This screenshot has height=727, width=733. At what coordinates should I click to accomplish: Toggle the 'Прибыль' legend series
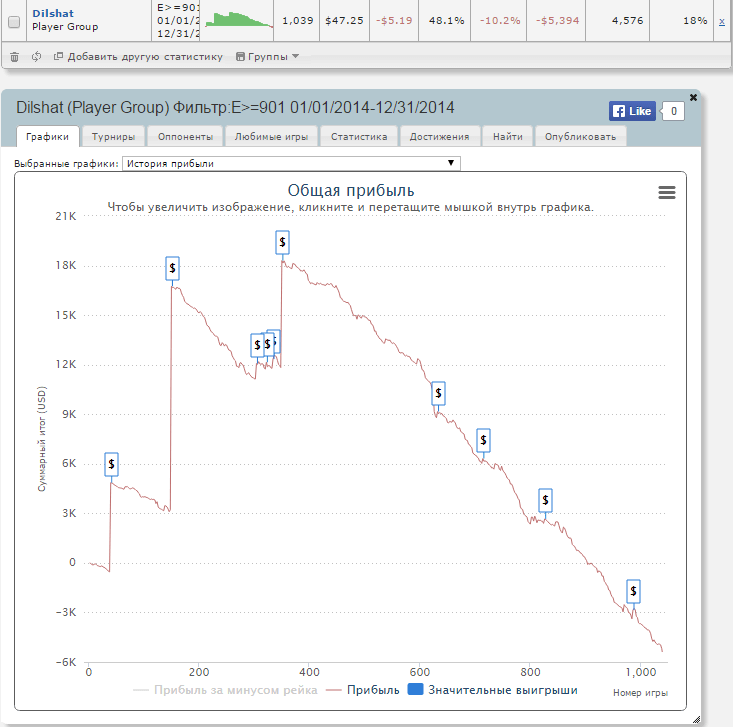[x=363, y=690]
